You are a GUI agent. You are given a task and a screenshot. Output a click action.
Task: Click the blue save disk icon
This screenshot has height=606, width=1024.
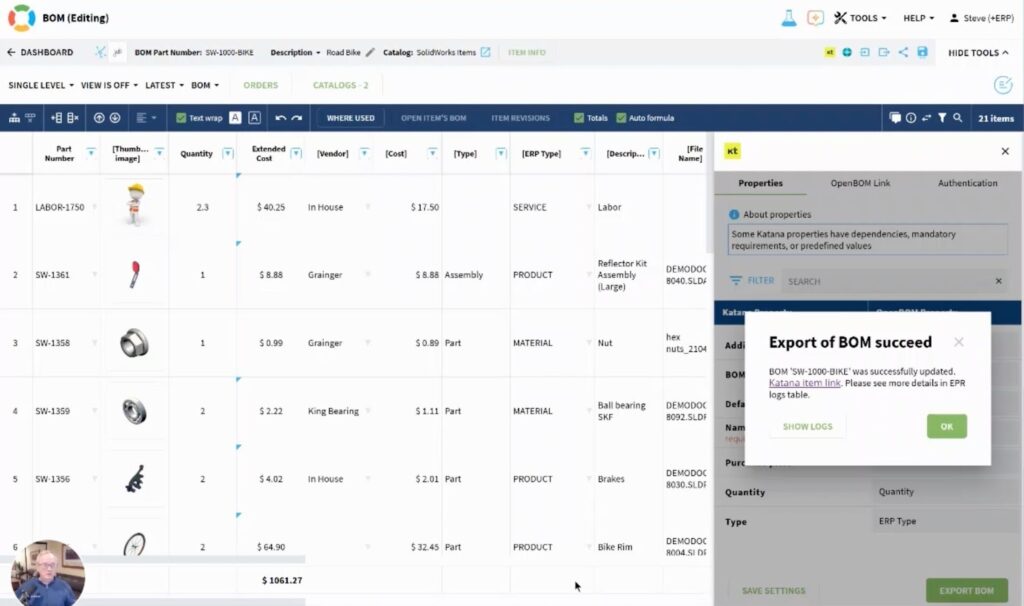922,52
